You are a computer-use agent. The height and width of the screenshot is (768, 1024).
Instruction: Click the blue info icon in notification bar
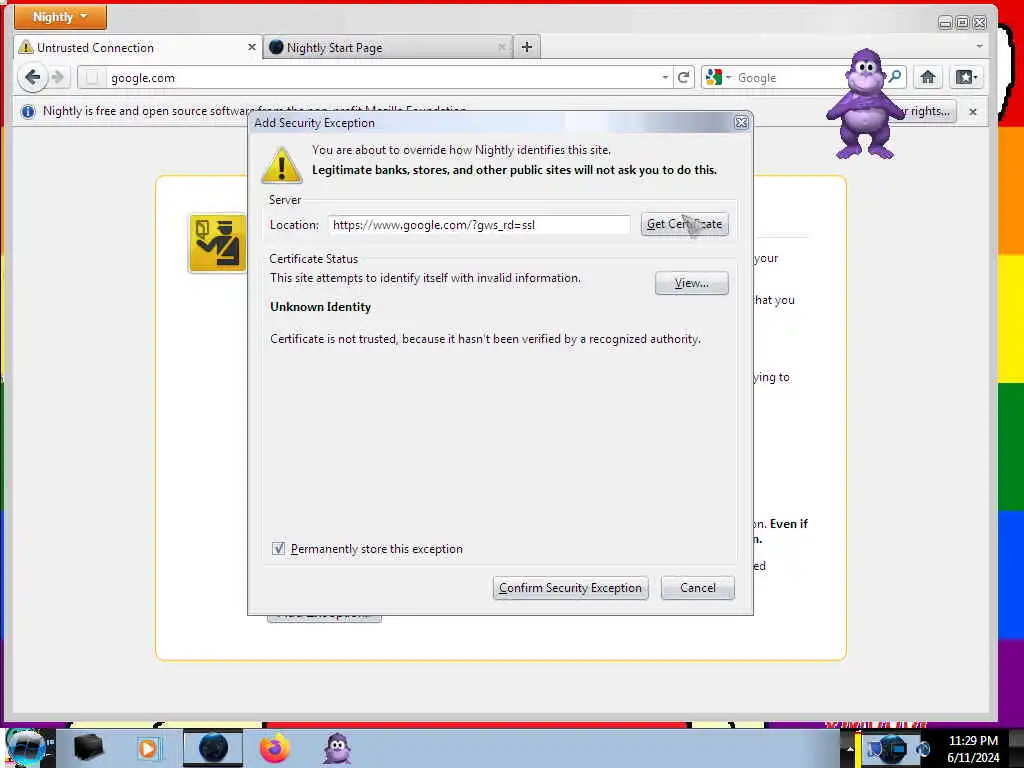point(27,112)
